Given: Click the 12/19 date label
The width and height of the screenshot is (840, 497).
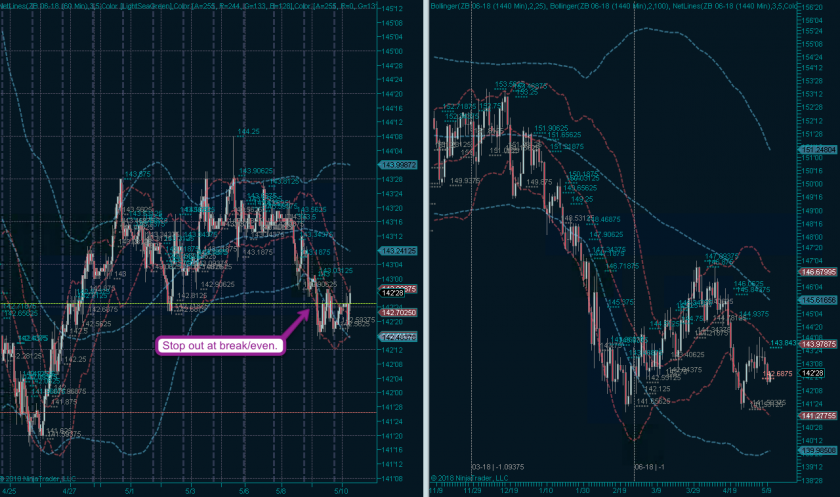Looking at the screenshot, I should (509, 490).
